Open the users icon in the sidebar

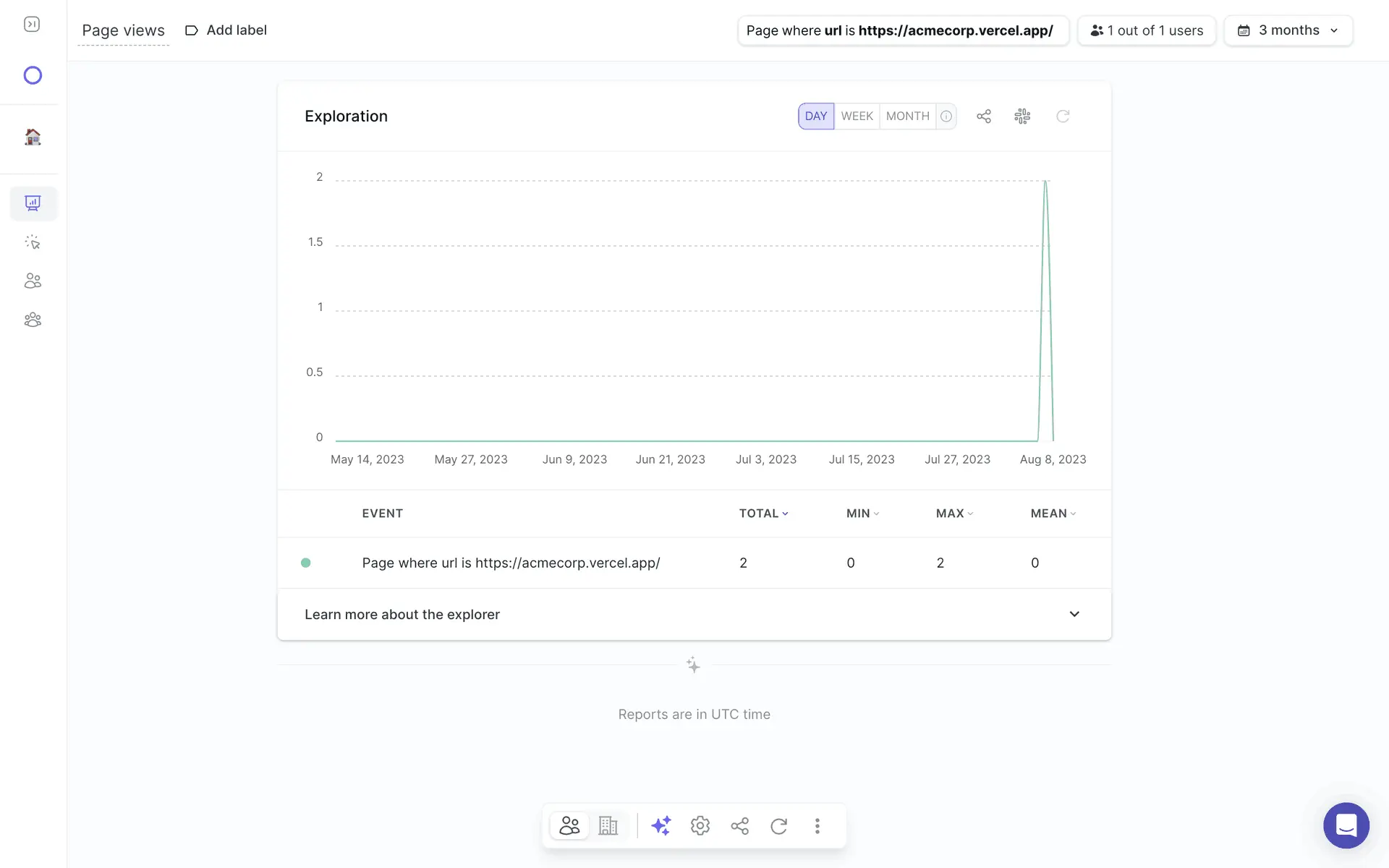click(33, 281)
